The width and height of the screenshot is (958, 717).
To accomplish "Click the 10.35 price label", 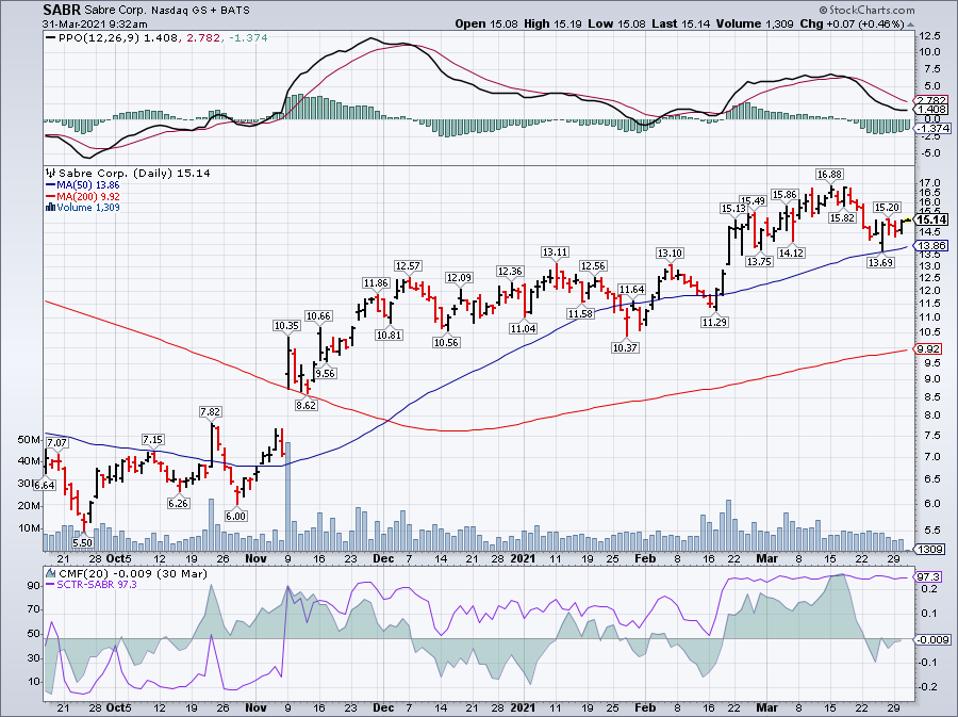I will 287,326.
